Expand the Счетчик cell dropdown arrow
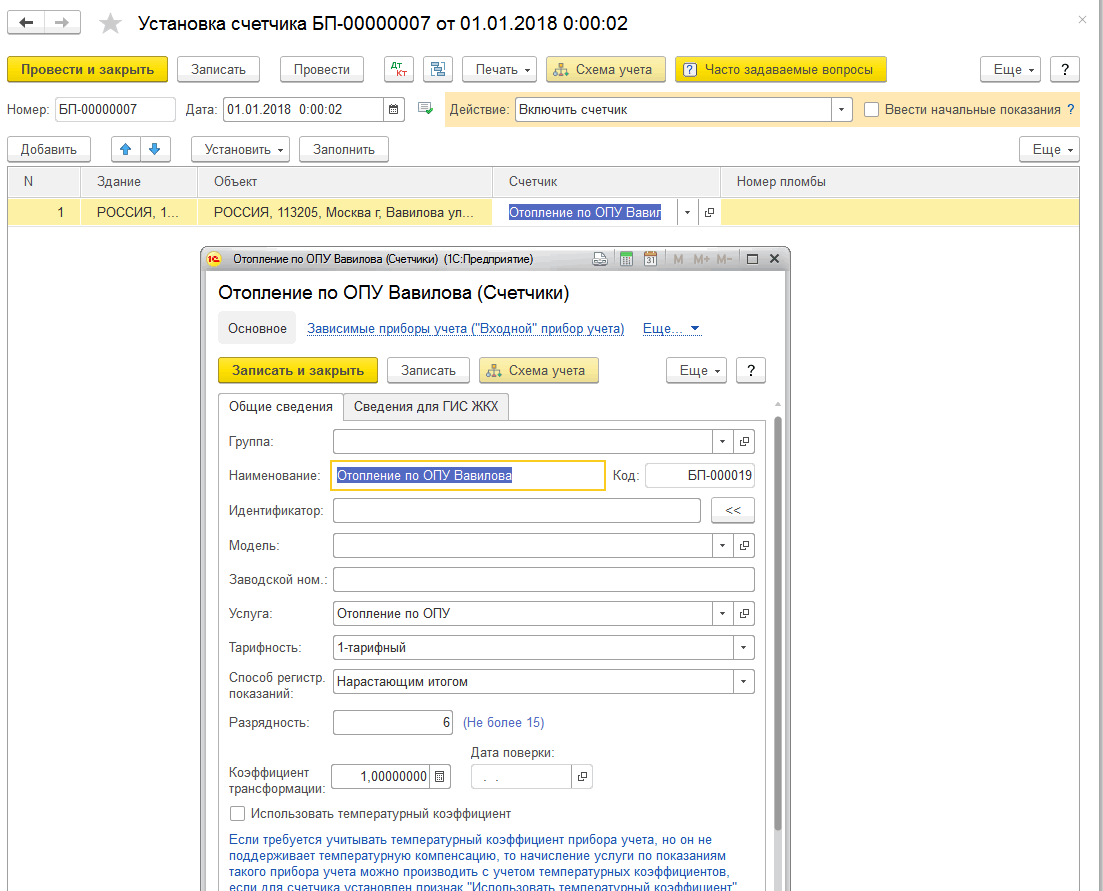Screen dimensions: 1103x891 (687, 212)
